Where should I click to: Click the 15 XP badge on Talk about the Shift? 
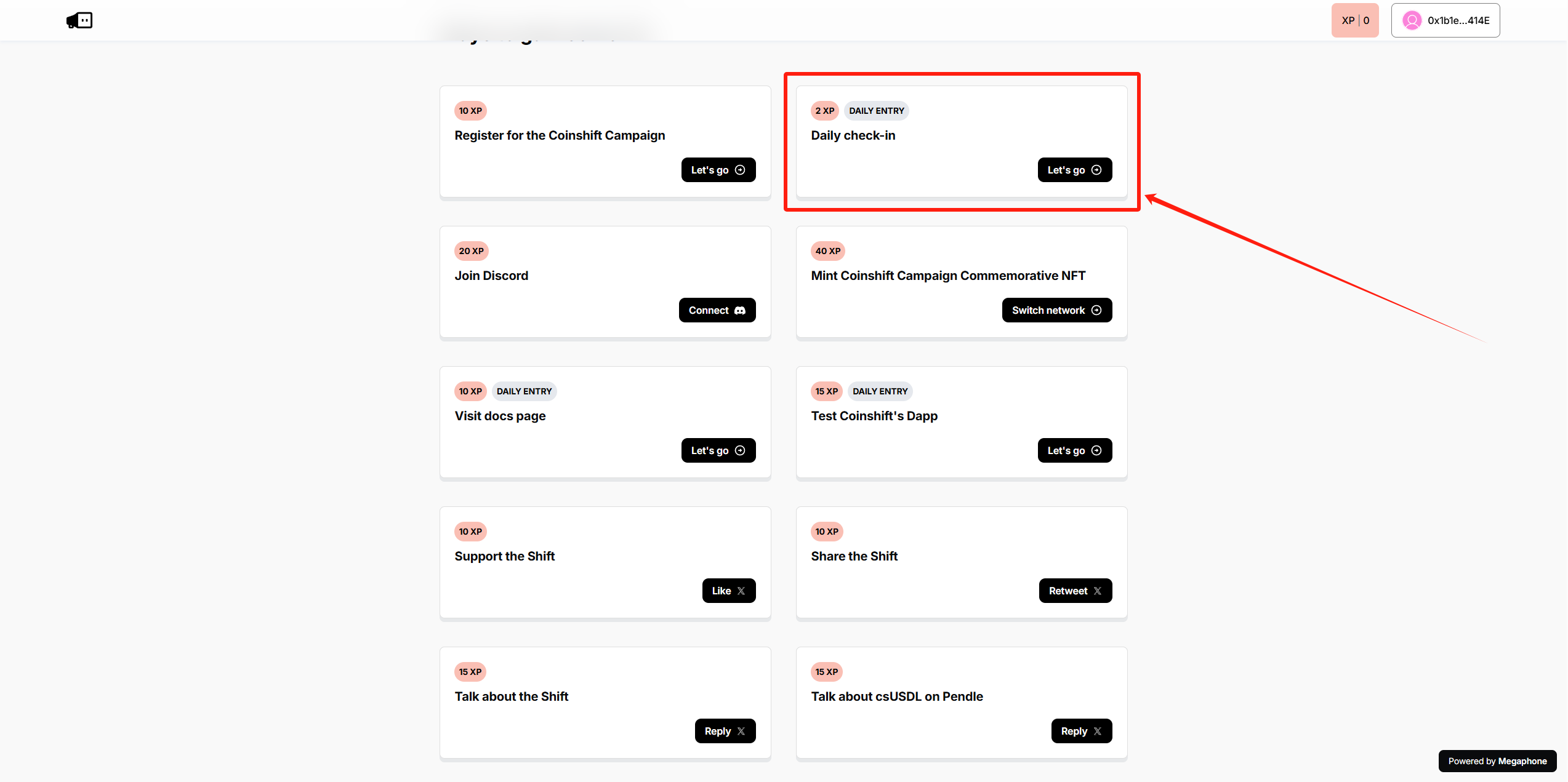[x=470, y=672]
